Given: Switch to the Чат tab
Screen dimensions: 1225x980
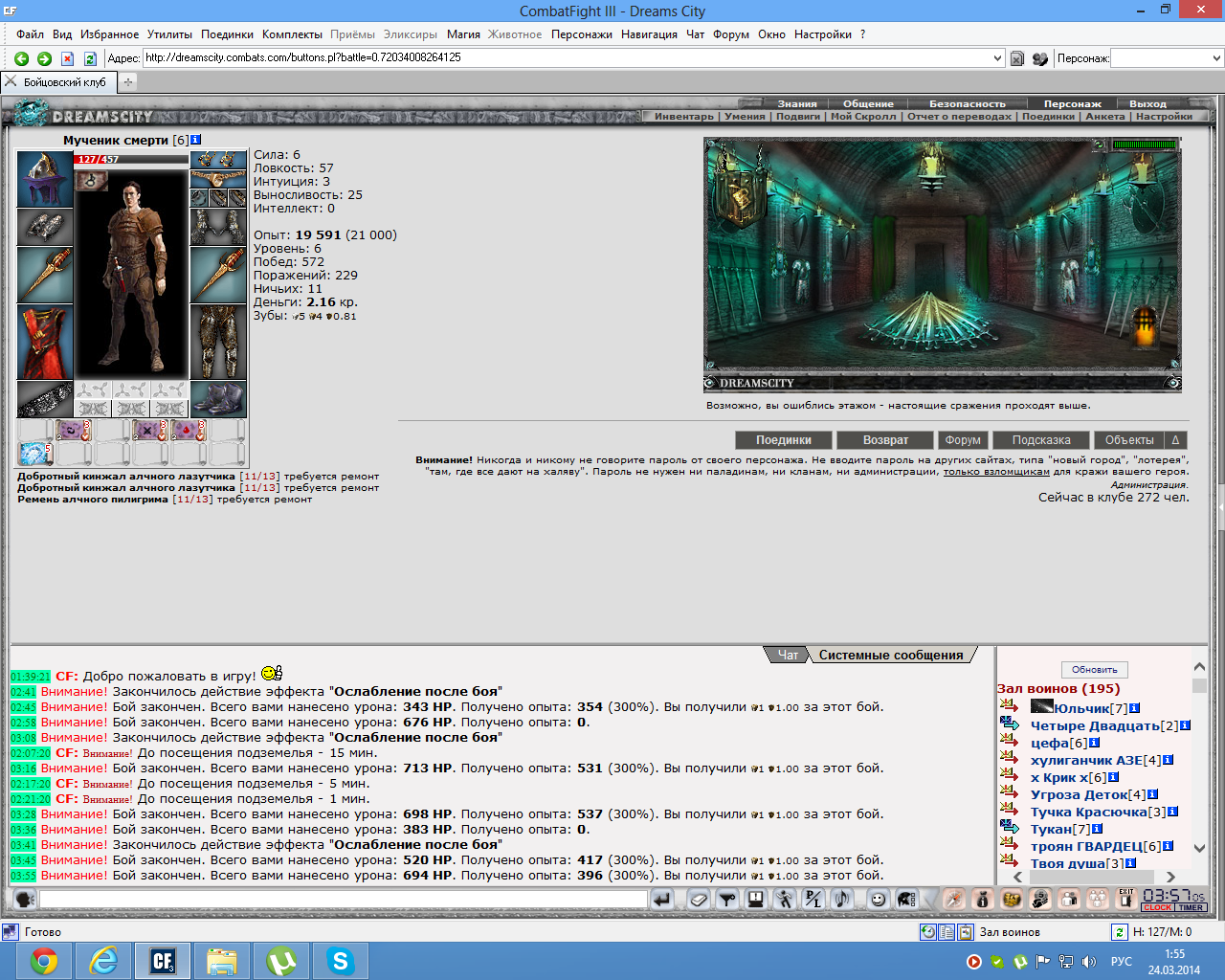Looking at the screenshot, I should (x=788, y=656).
